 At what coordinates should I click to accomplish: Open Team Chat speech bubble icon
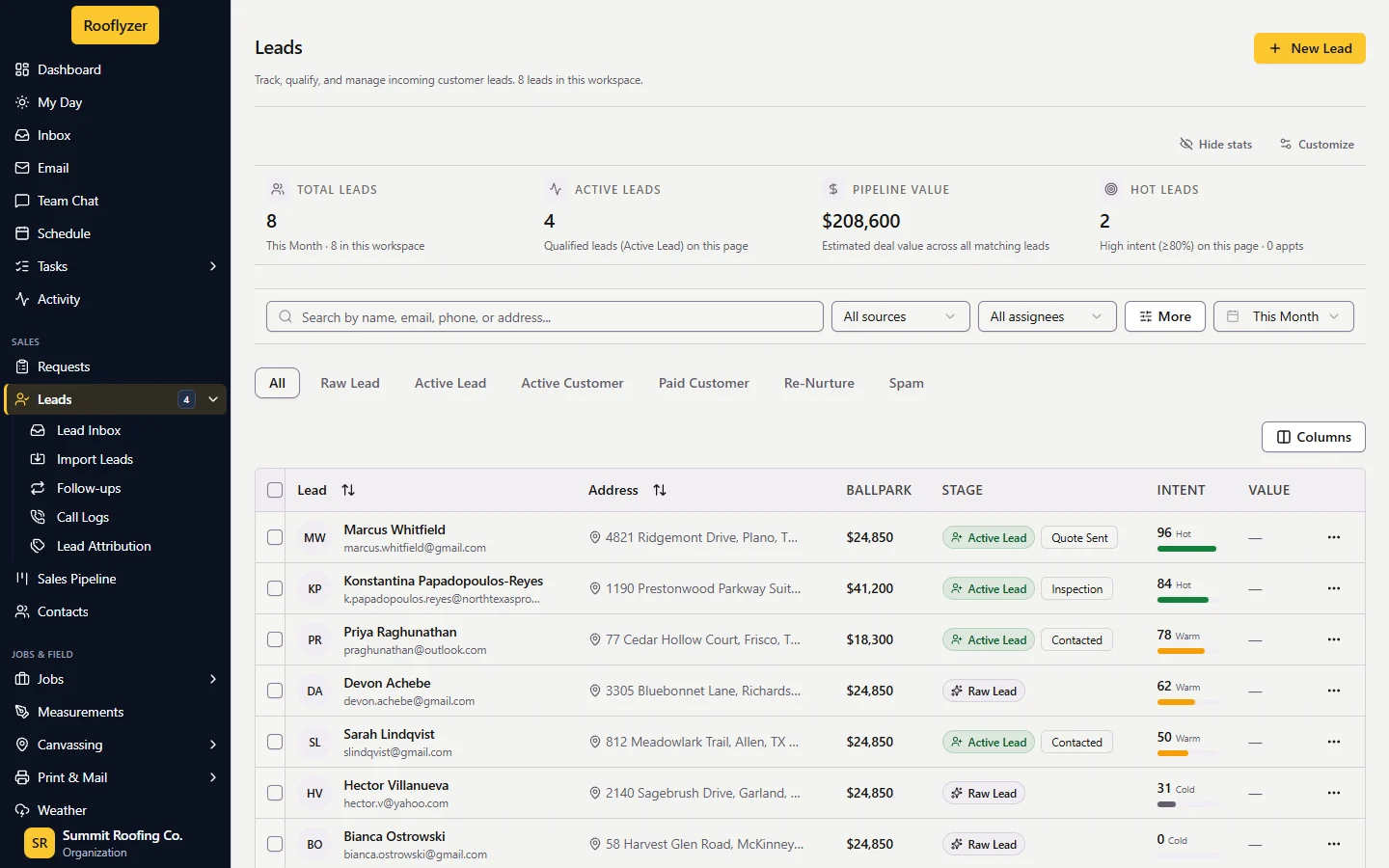point(22,201)
